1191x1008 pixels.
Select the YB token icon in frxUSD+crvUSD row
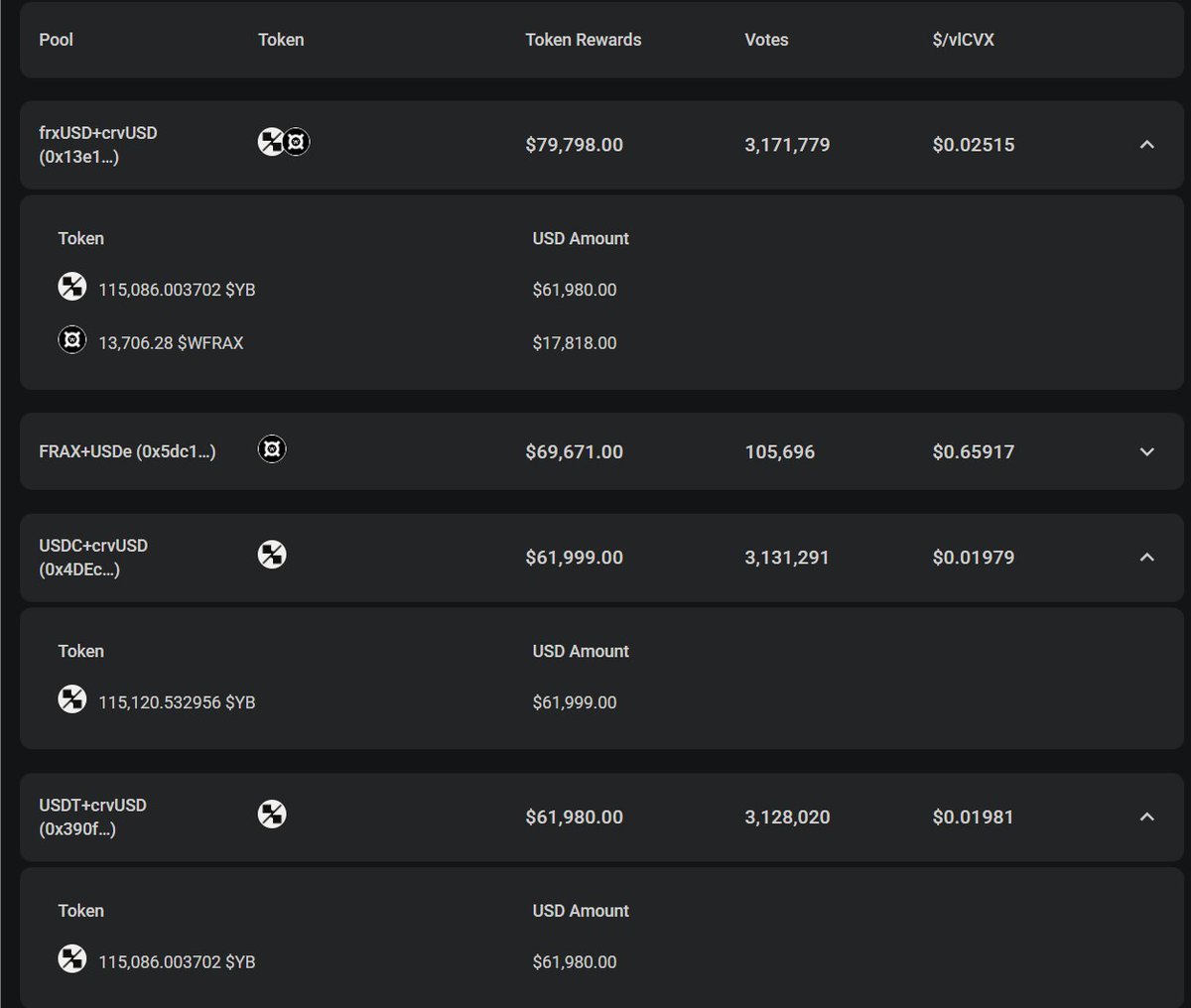click(x=270, y=141)
